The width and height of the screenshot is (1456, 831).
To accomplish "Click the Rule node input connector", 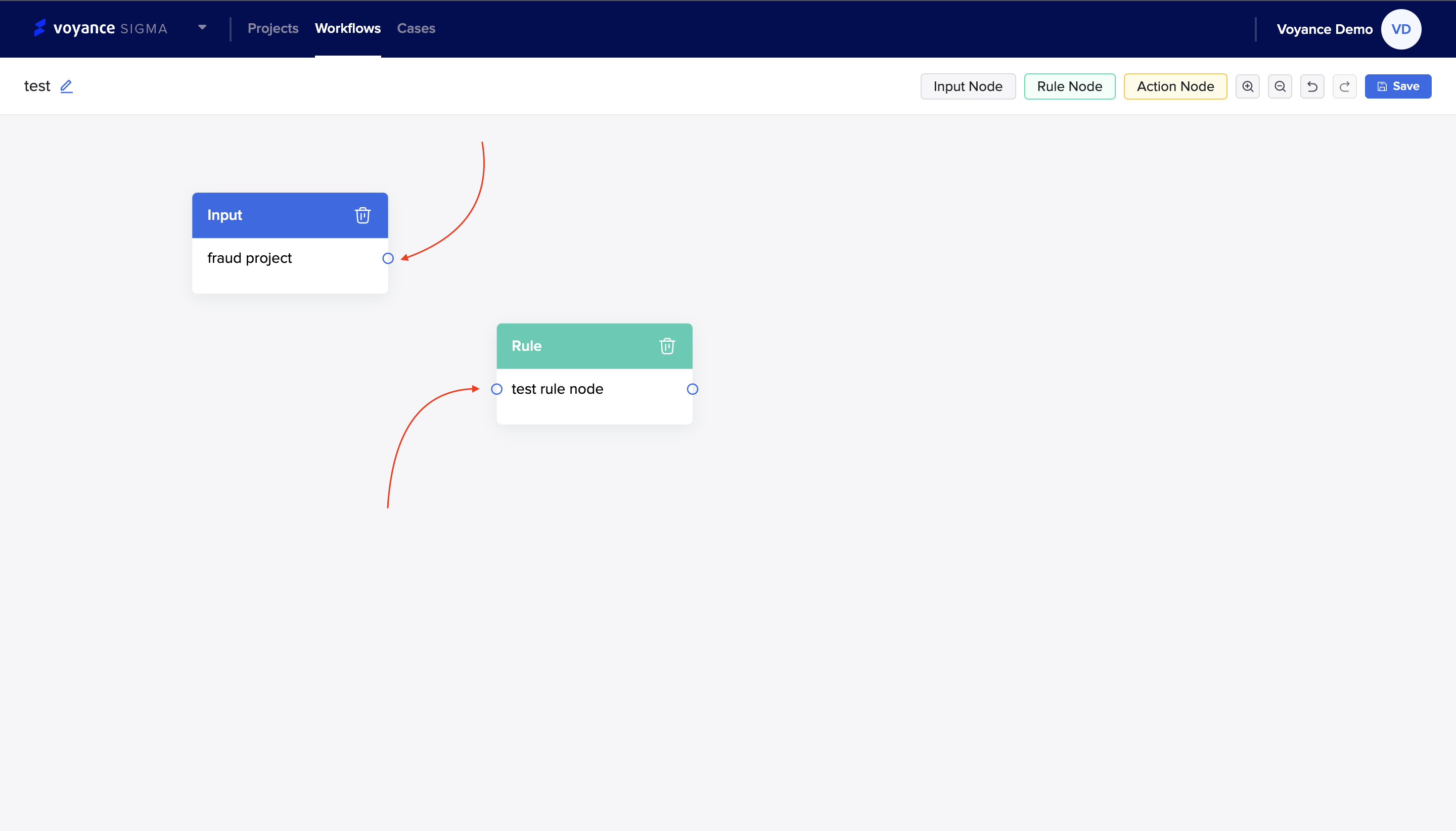I will 496,389.
